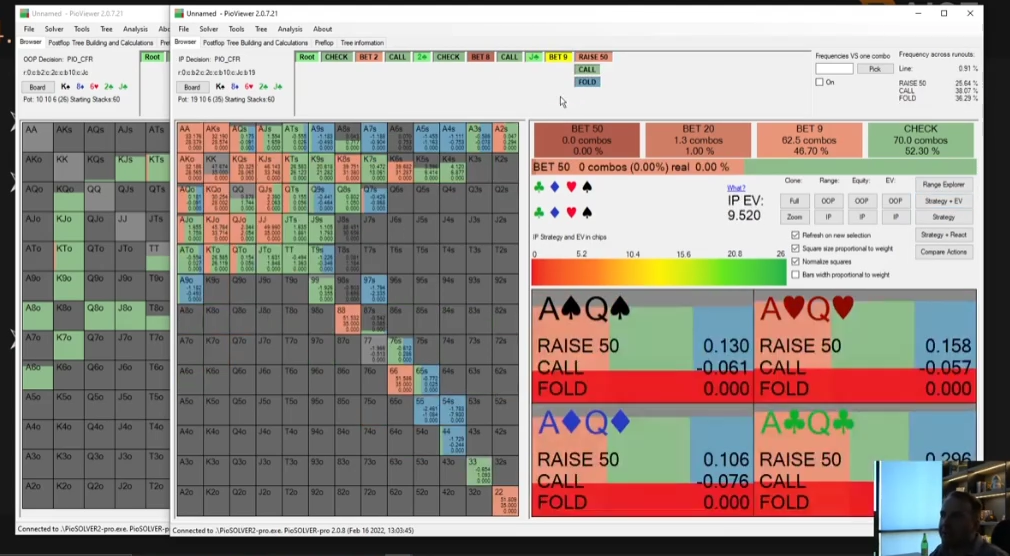Screen dimensions: 1010x556
Task: Select the Root node in front window
Action: coord(307,57)
